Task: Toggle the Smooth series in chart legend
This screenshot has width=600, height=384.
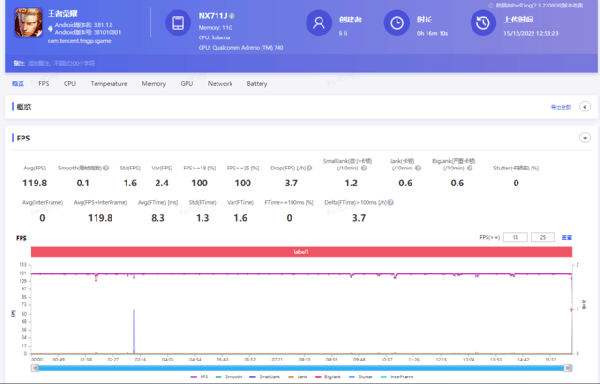Action: pyautogui.click(x=229, y=377)
